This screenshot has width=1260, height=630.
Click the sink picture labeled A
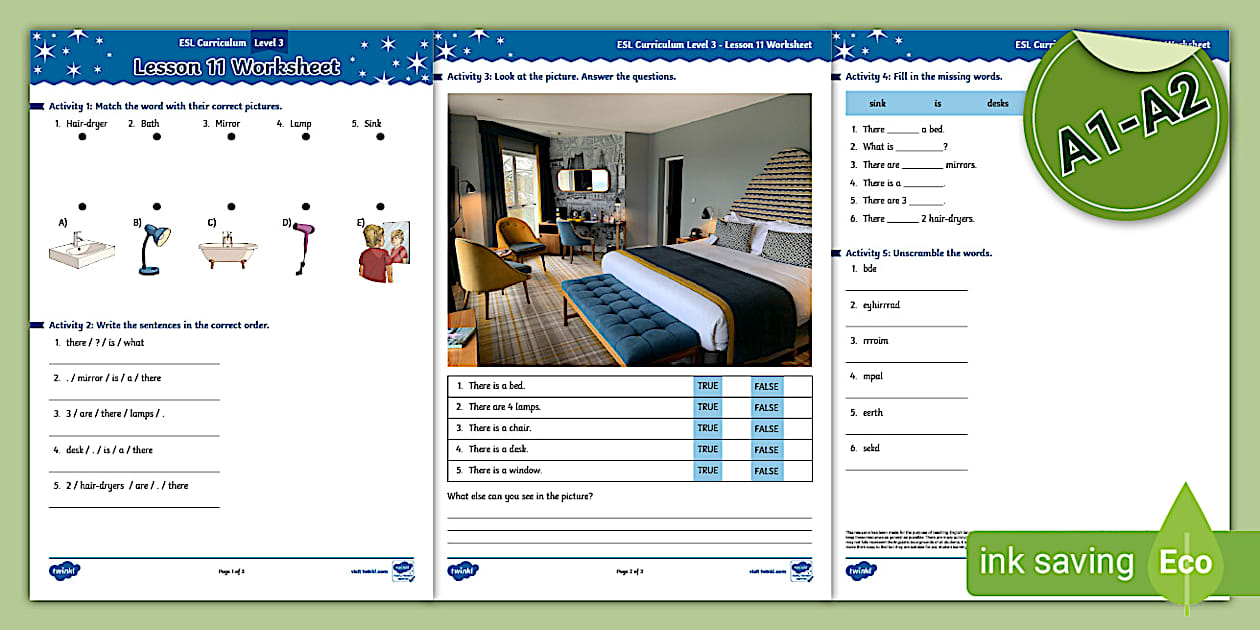pyautogui.click(x=82, y=250)
